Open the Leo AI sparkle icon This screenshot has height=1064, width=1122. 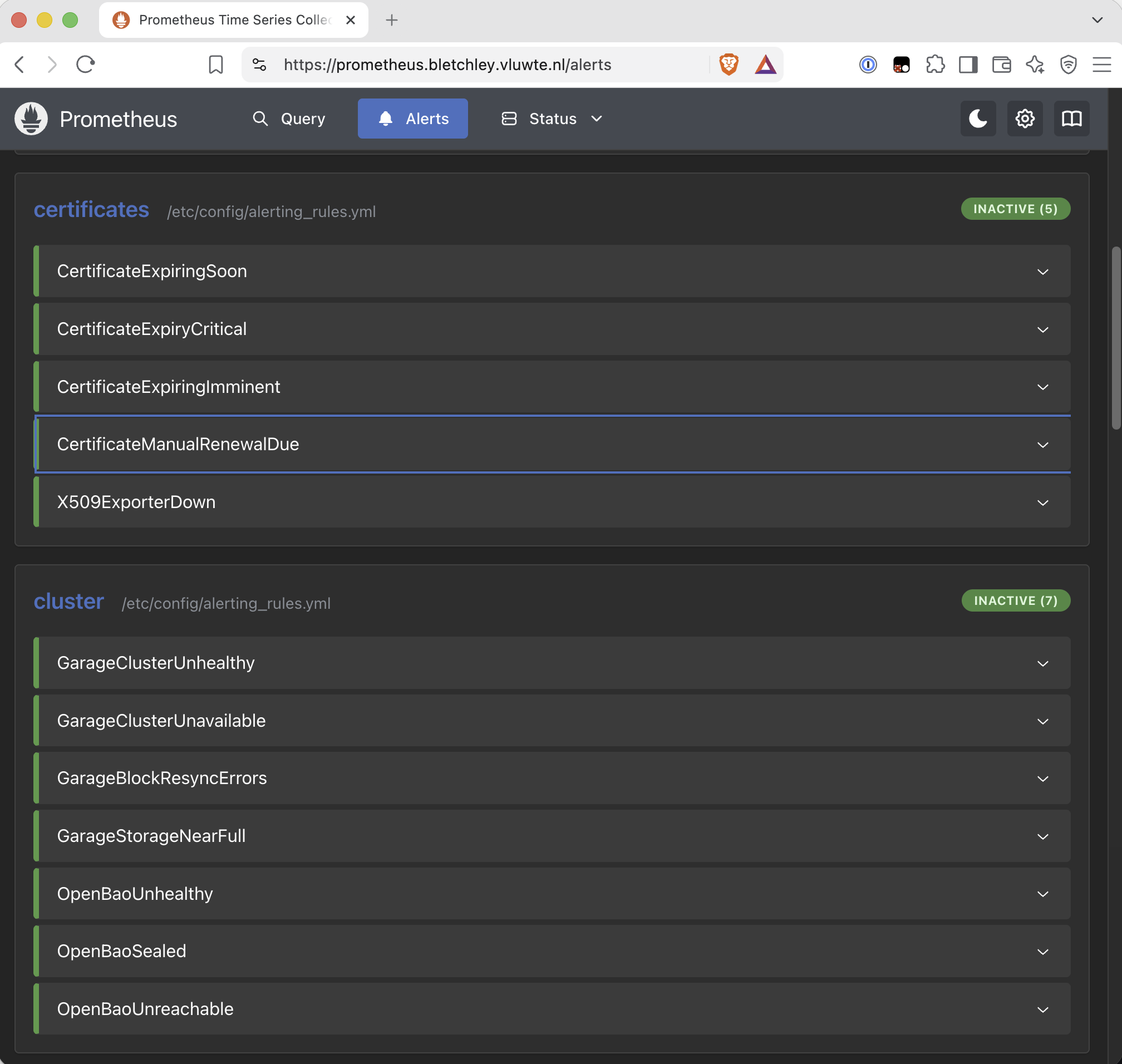click(x=1035, y=65)
